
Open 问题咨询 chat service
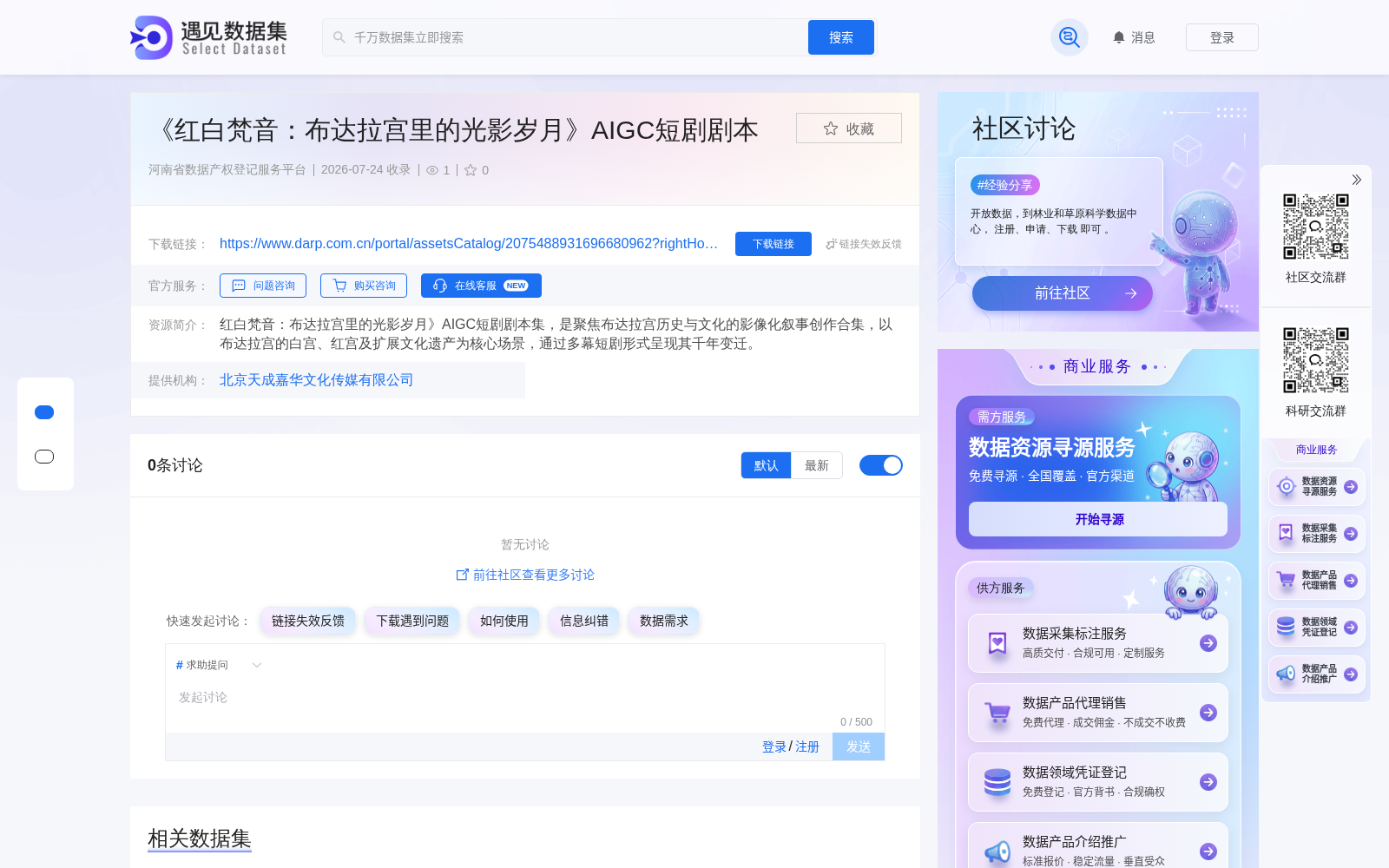click(x=263, y=286)
